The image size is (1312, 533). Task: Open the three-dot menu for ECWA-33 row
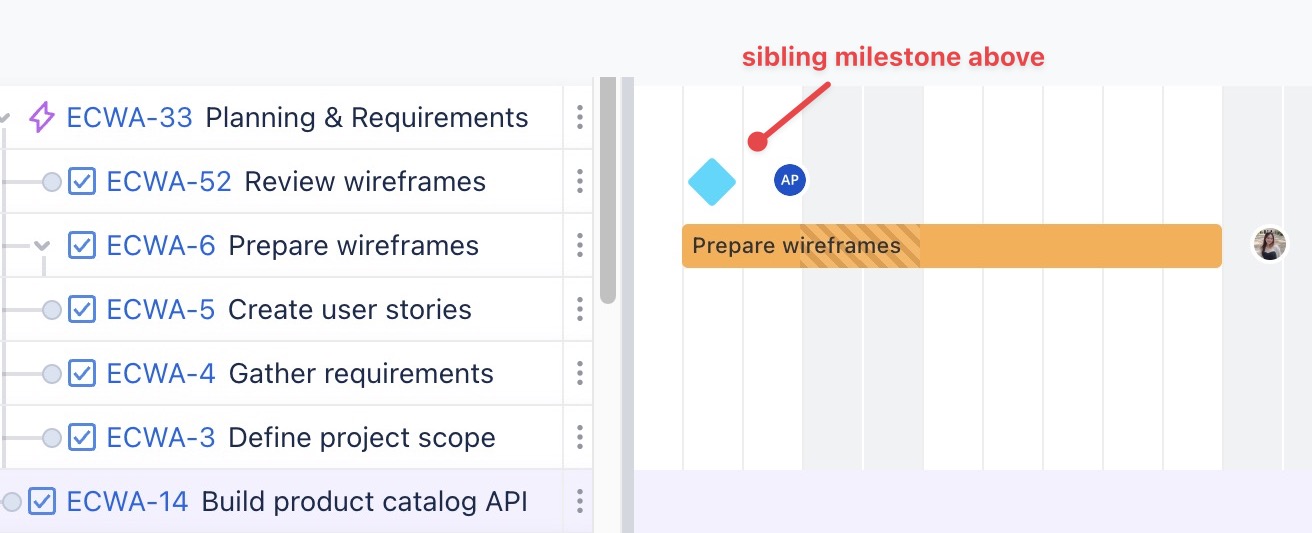point(579,117)
